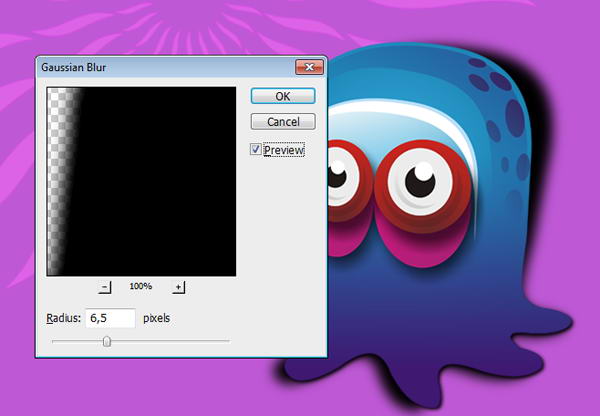This screenshot has width=600, height=416.
Task: Click the Radius slider handle
Action: 107,341
